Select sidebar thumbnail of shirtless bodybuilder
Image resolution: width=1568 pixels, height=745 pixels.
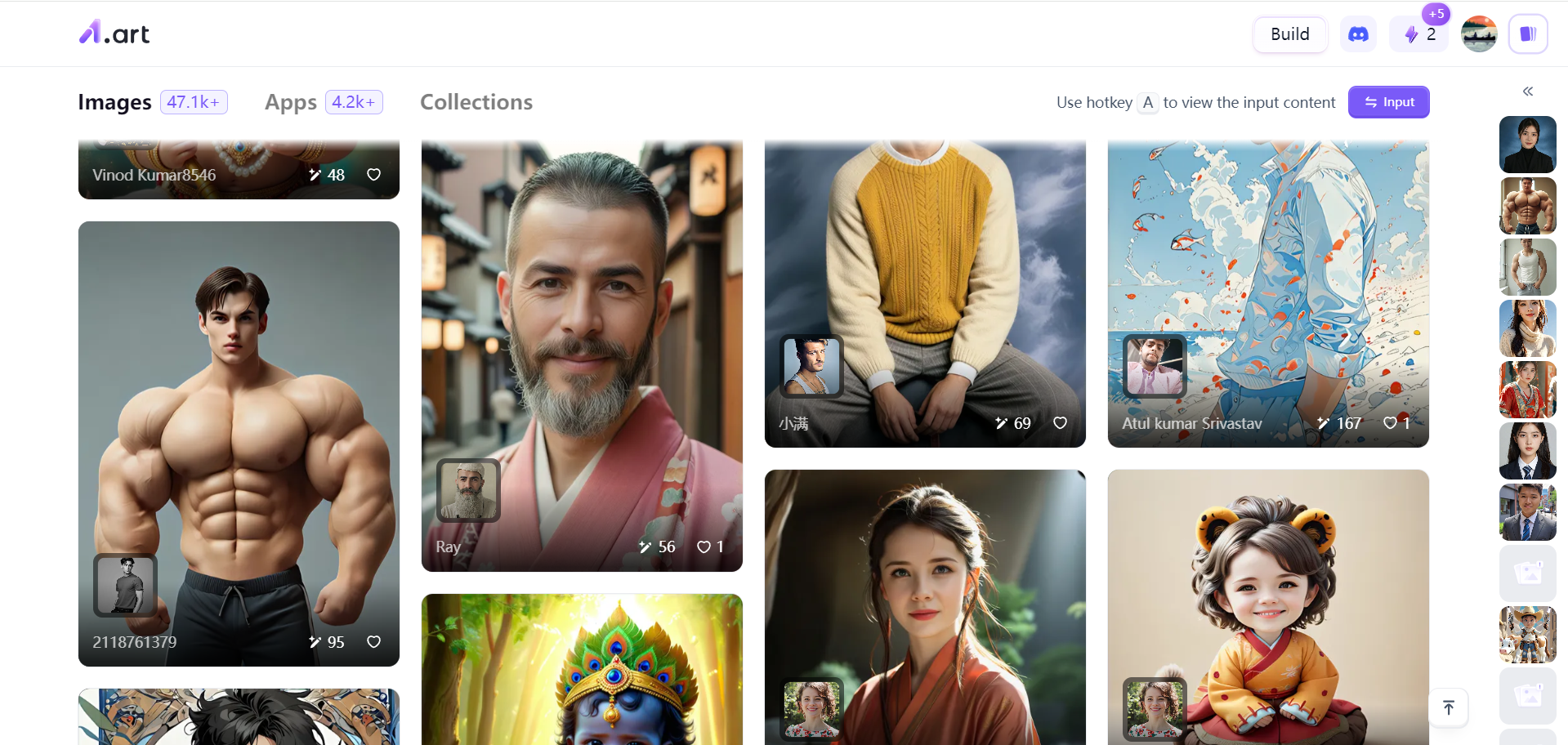coord(1528,206)
